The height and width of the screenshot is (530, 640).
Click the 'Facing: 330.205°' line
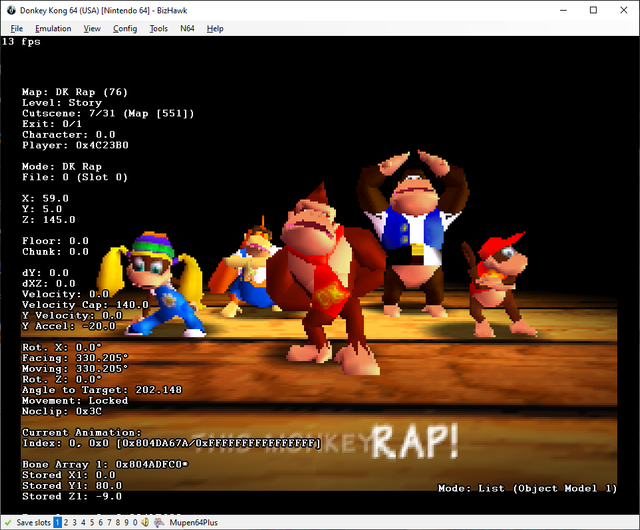tap(75, 358)
